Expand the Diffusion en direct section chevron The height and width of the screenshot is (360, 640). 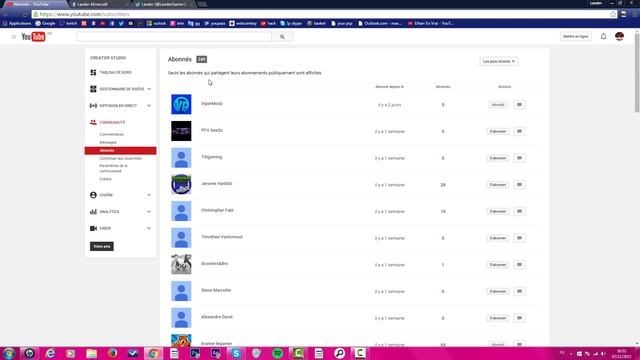[149, 106]
